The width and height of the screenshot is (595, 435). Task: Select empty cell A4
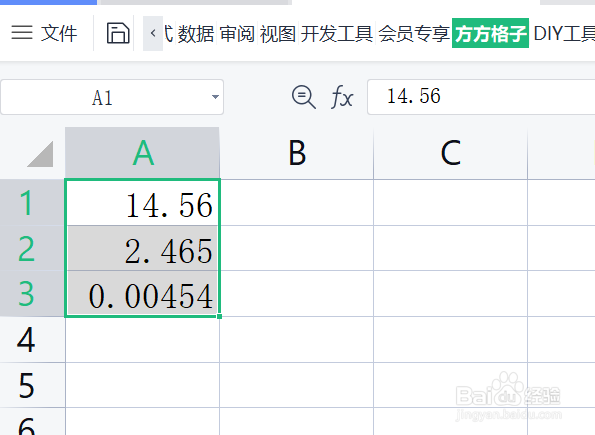[143, 339]
